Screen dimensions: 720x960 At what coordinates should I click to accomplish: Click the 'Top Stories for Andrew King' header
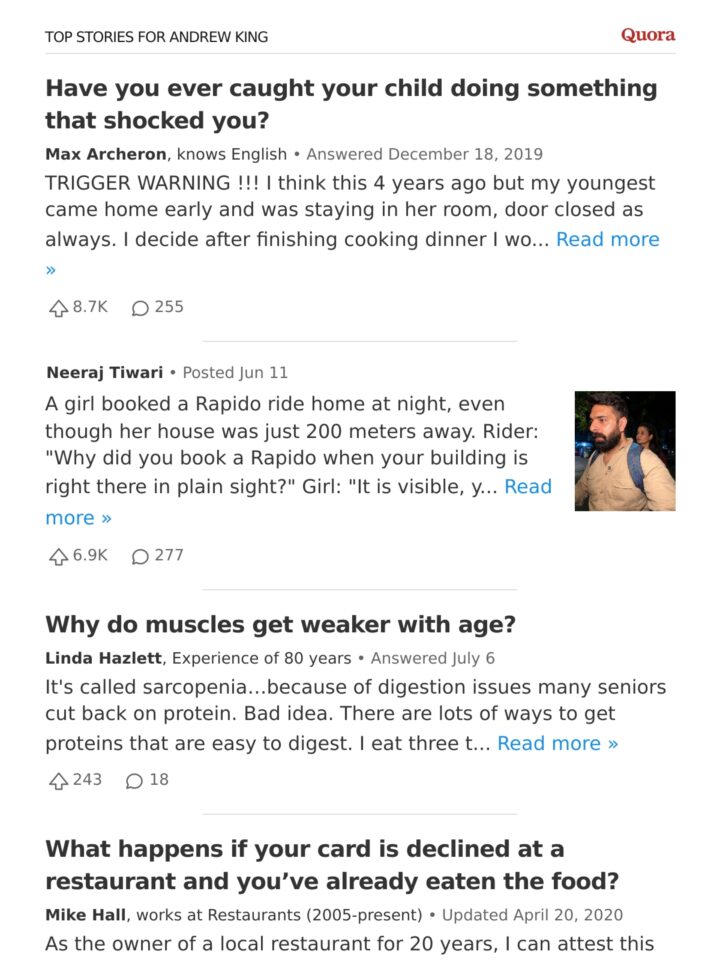157,37
